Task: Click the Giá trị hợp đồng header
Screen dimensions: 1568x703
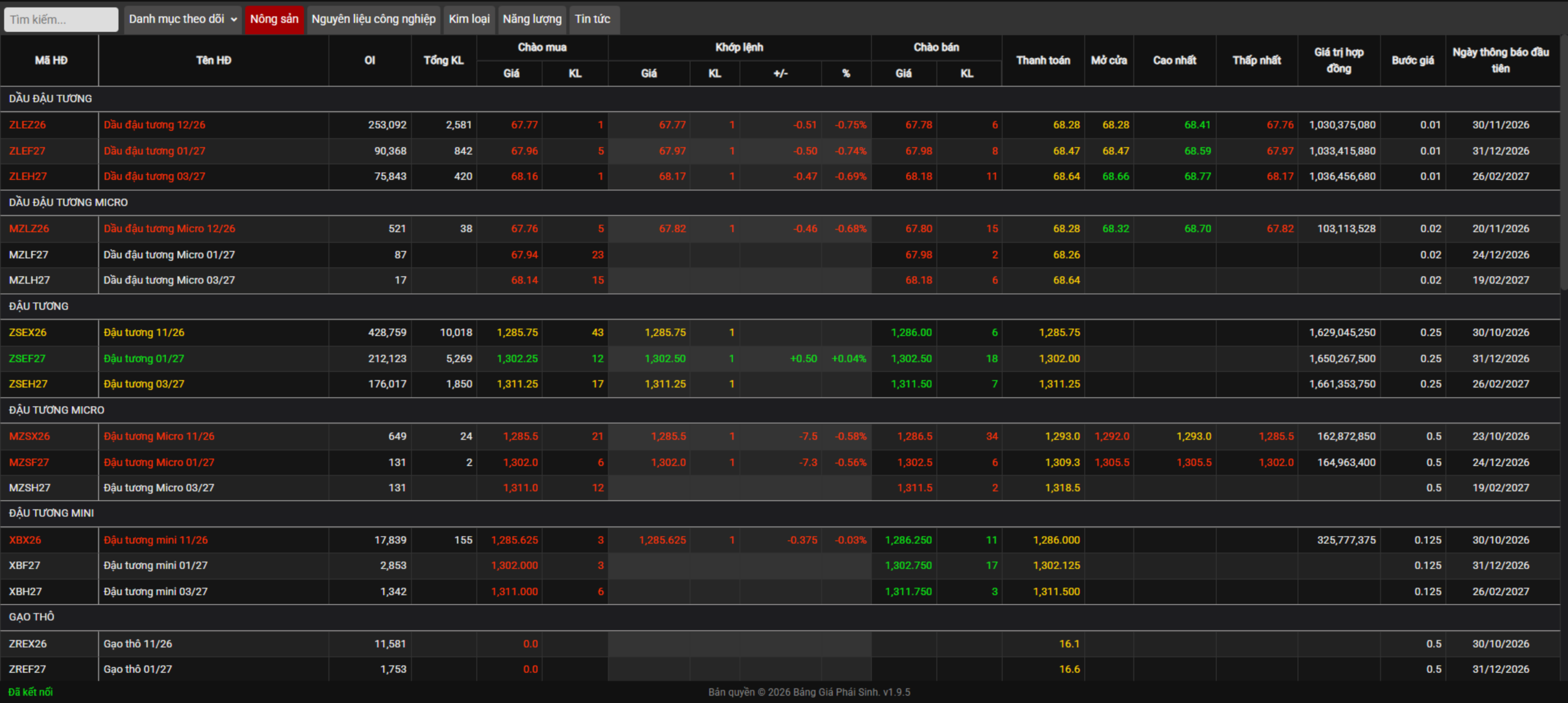Action: coord(1339,61)
